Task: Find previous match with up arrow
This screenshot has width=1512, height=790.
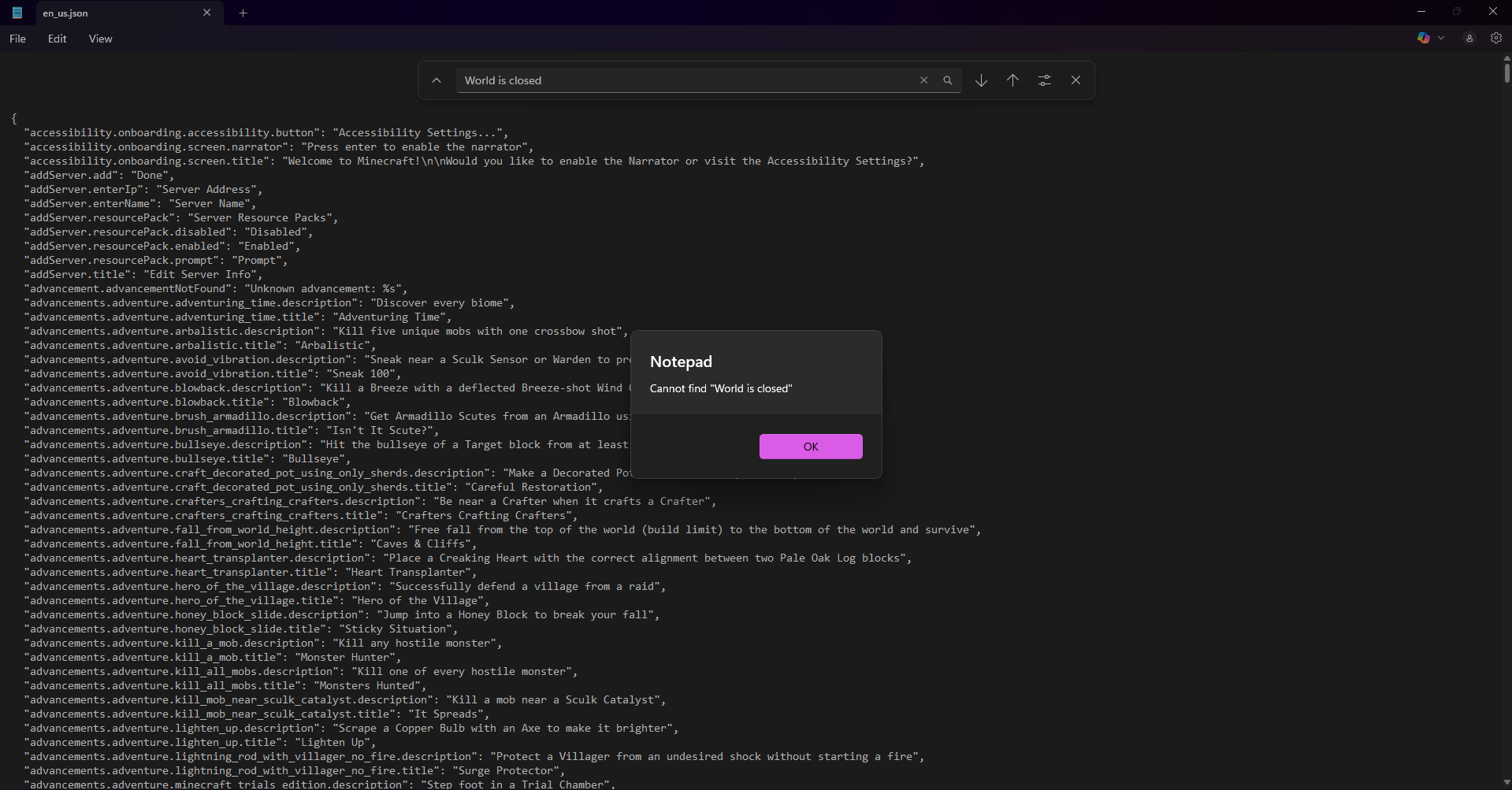Action: pyautogui.click(x=1012, y=80)
